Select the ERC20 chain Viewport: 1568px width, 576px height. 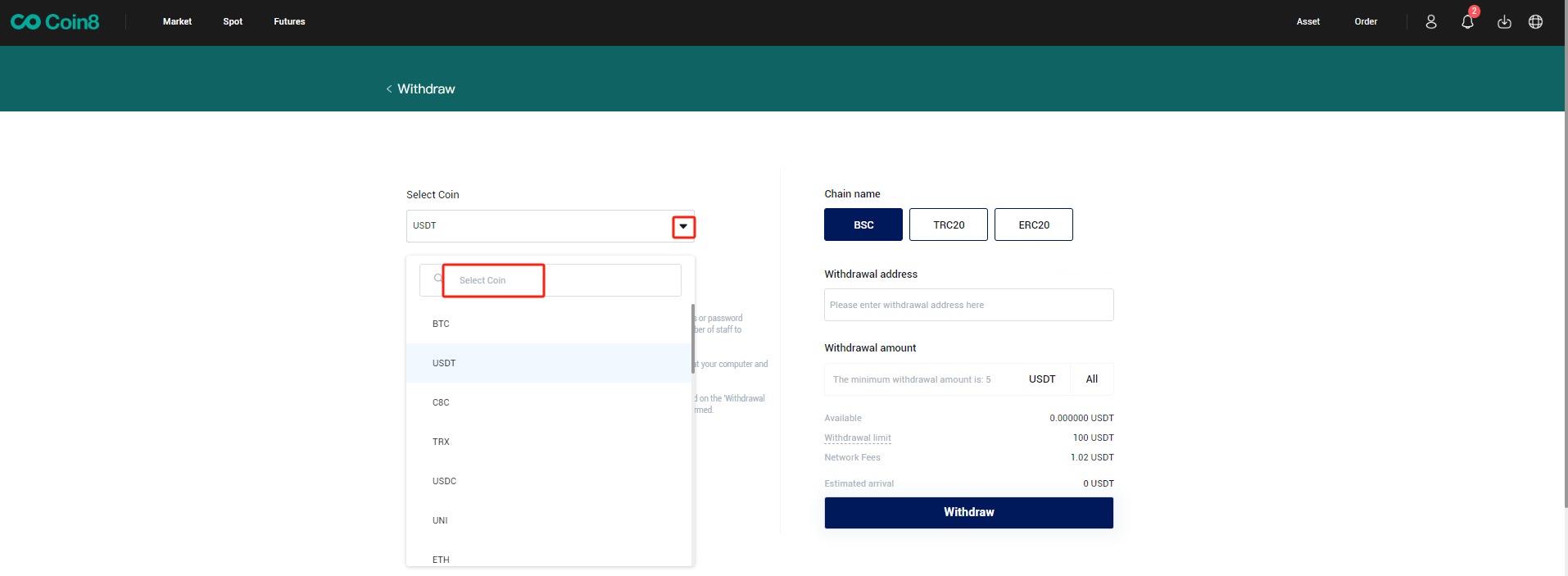[1033, 225]
